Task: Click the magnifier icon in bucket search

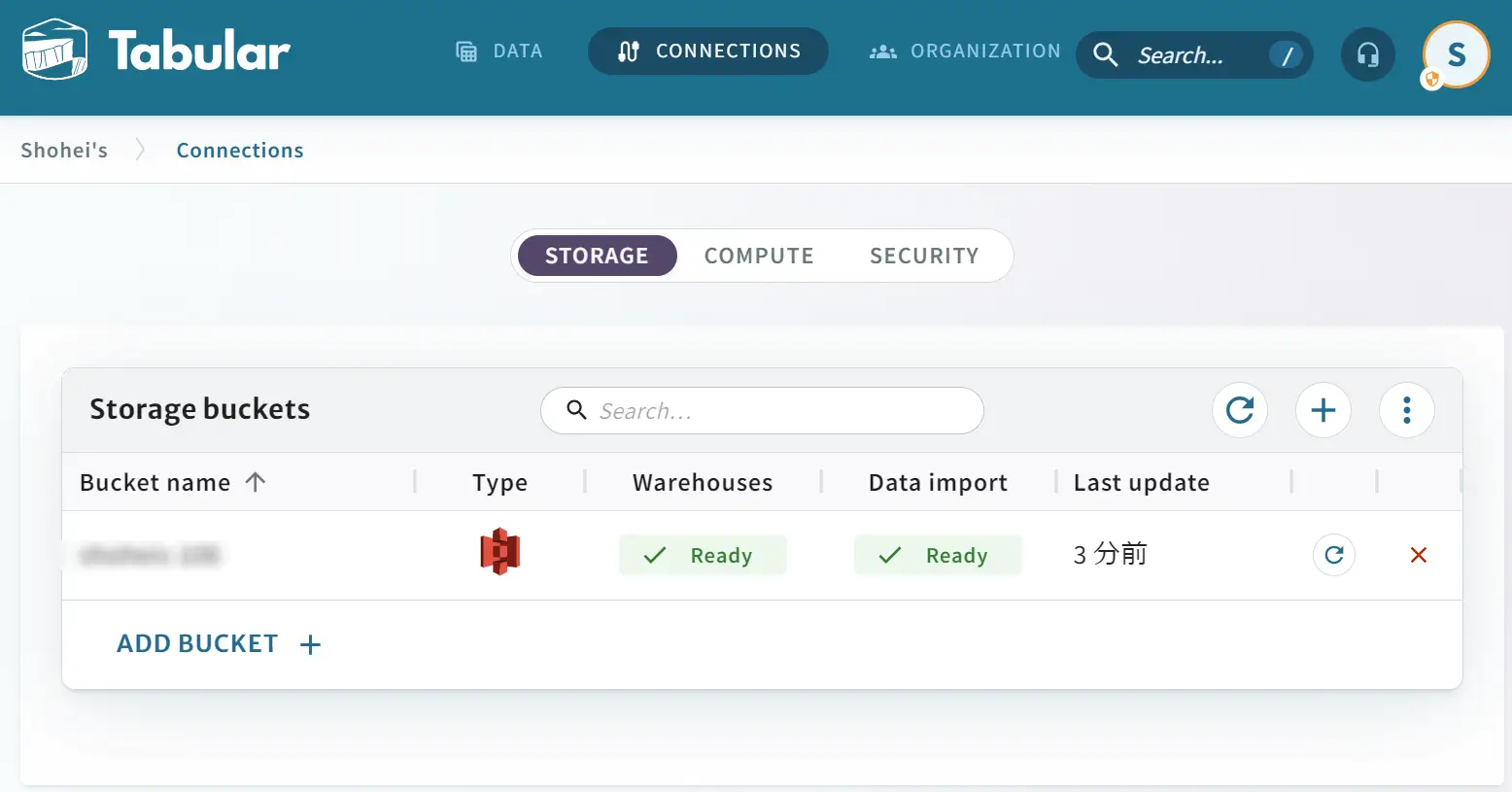Action: pos(576,410)
